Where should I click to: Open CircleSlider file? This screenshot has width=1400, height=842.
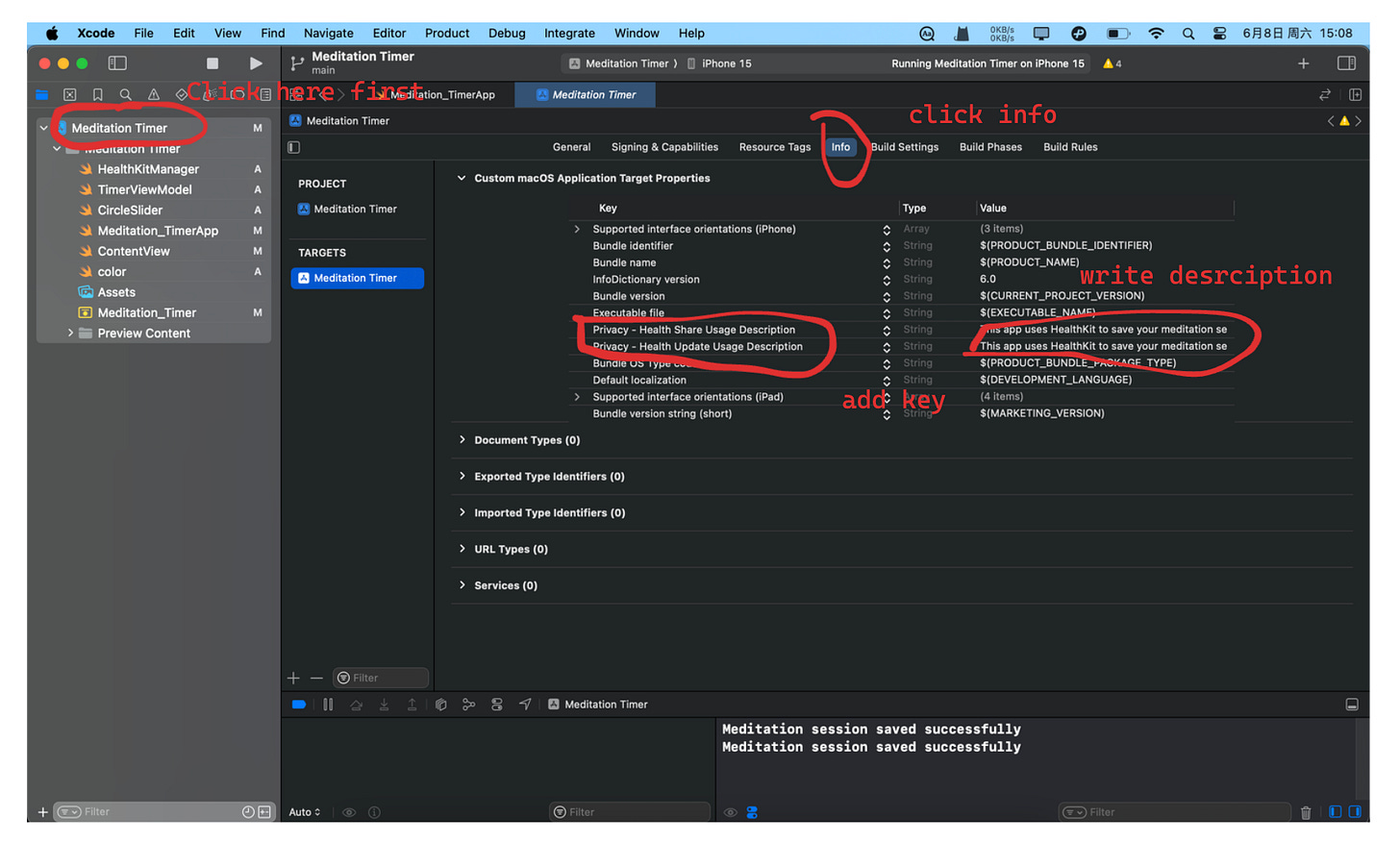[130, 210]
